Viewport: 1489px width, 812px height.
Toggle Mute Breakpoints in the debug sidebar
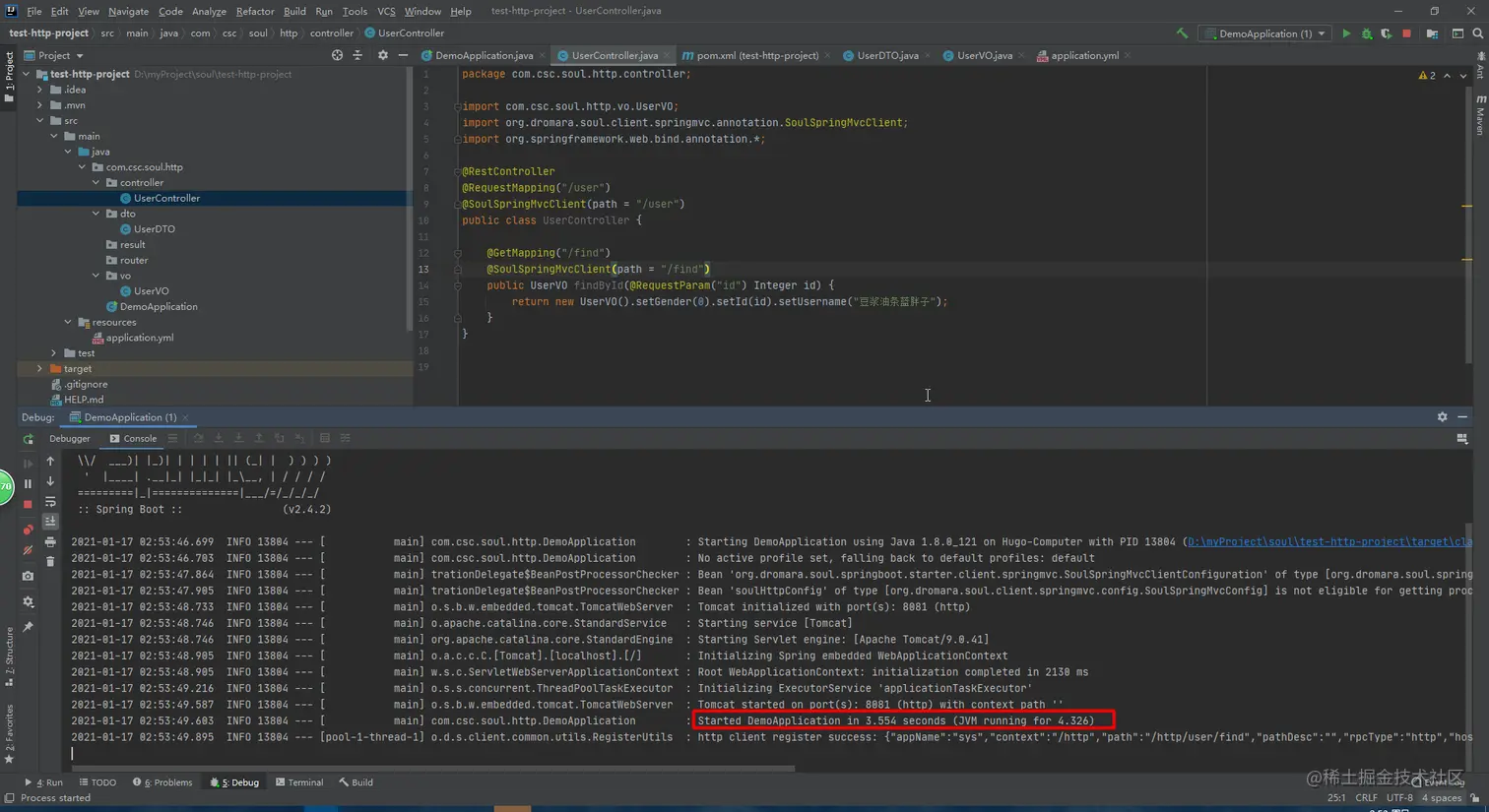pyautogui.click(x=28, y=551)
